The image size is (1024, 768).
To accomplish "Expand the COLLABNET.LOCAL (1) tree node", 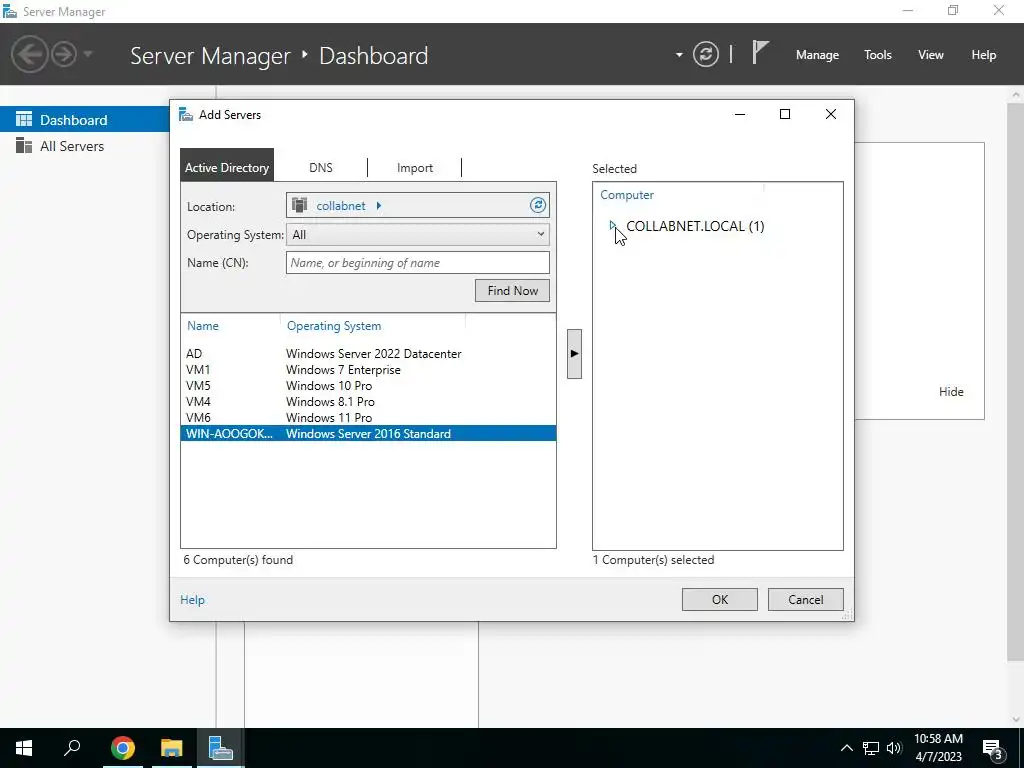I will [613, 225].
